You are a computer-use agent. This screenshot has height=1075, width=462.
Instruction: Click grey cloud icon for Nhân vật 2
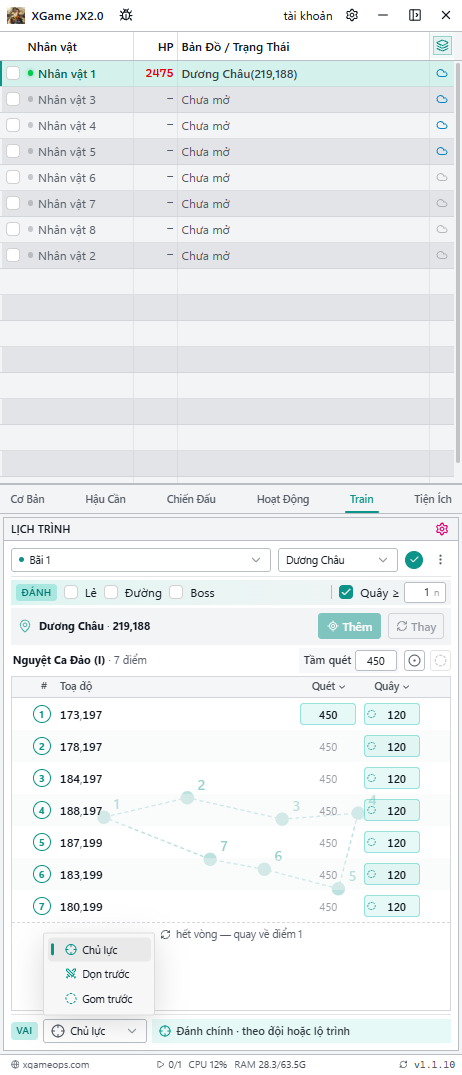tap(442, 256)
